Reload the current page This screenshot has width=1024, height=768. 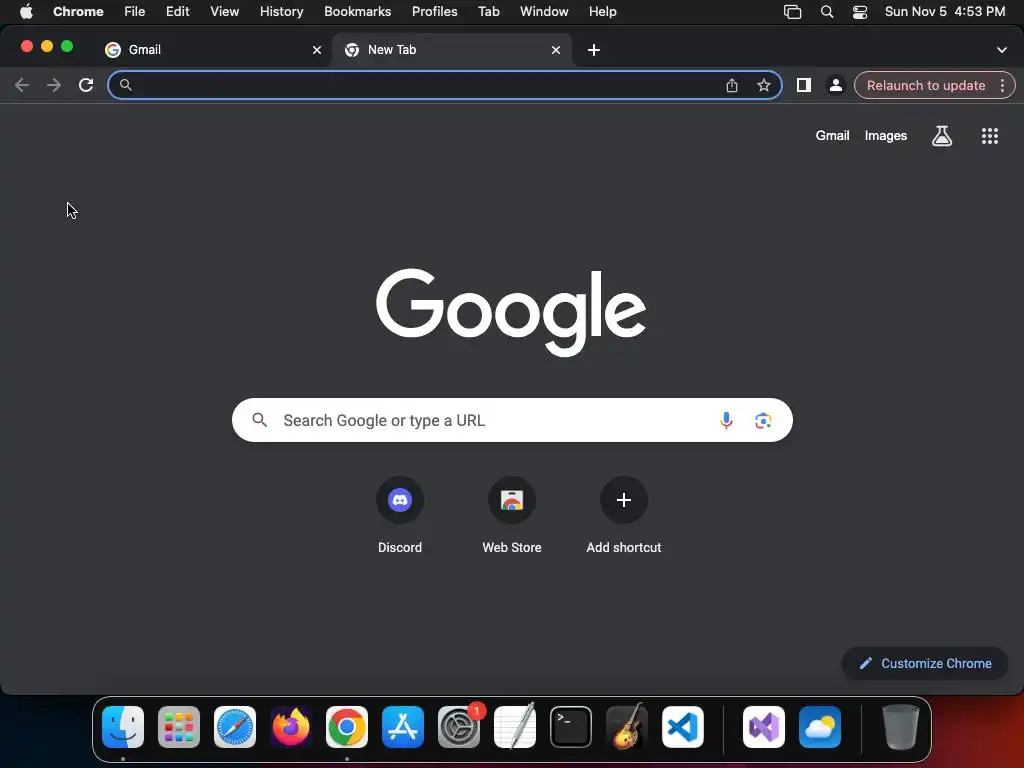click(86, 85)
